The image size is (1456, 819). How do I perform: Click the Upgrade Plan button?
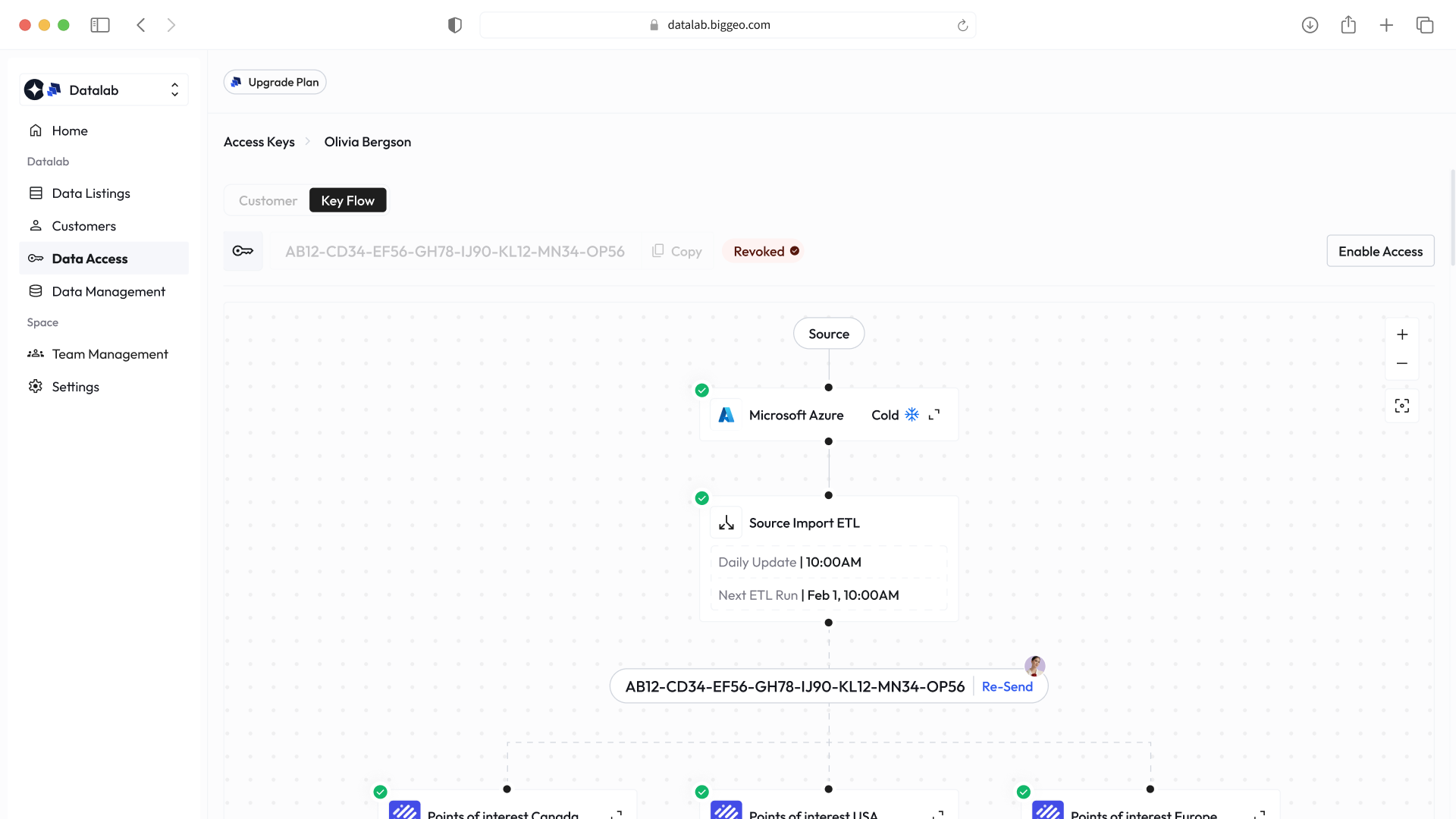[x=275, y=82]
